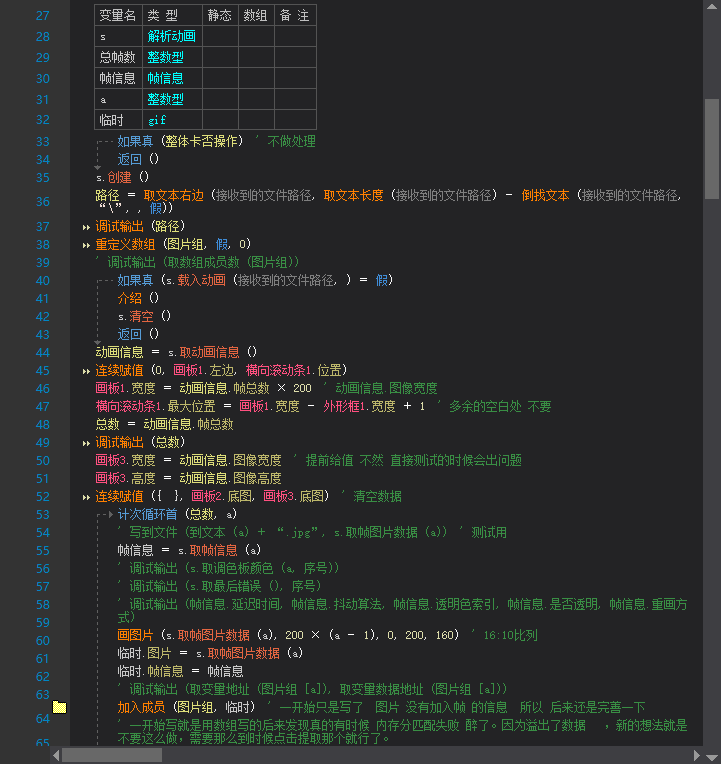This screenshot has height=764, width=721.
Task: Click 画图片 function call line
Action: click(288, 635)
